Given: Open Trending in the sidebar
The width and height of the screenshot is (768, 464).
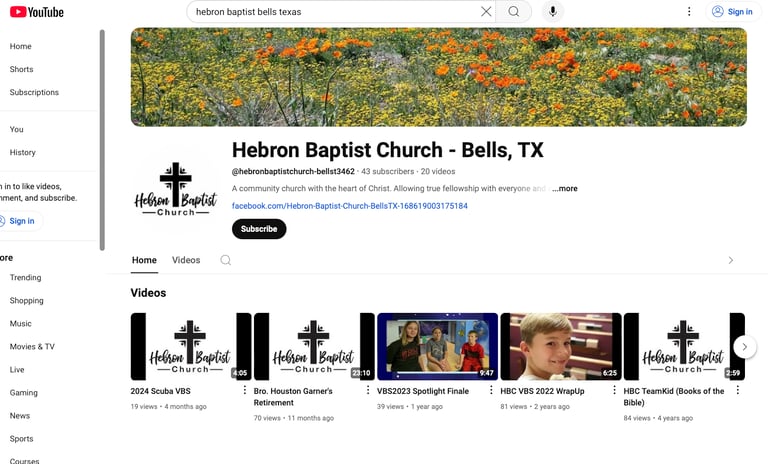Looking at the screenshot, I should [25, 277].
